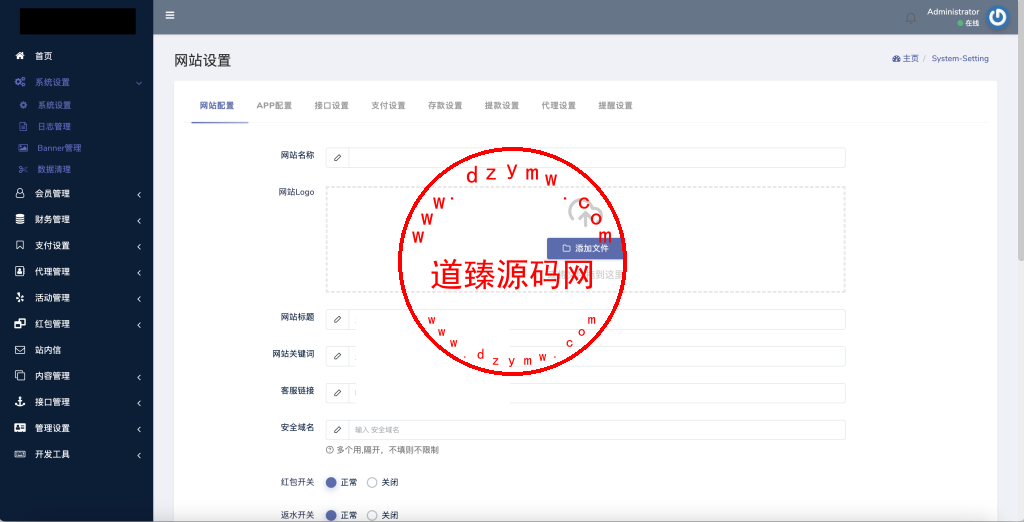
Task: Click pencil icon of 客服链接 field
Action: click(338, 393)
